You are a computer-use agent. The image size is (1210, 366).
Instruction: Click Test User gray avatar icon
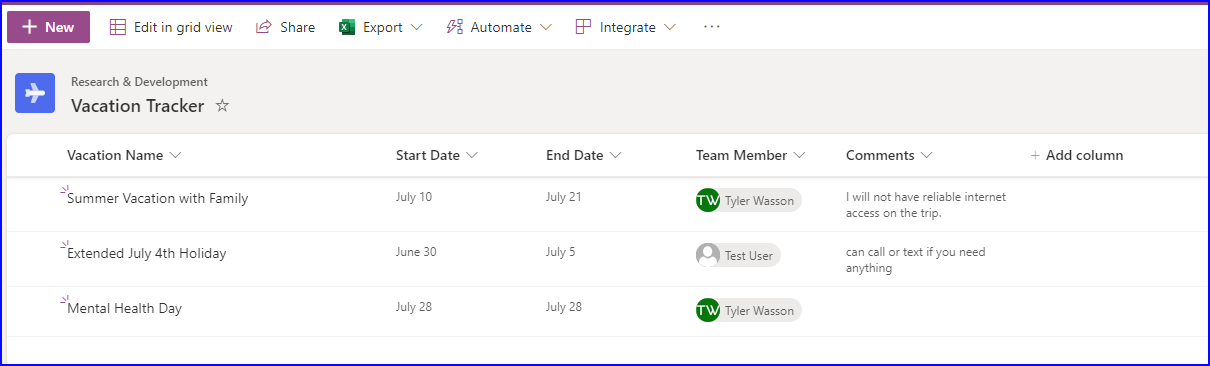coord(708,255)
